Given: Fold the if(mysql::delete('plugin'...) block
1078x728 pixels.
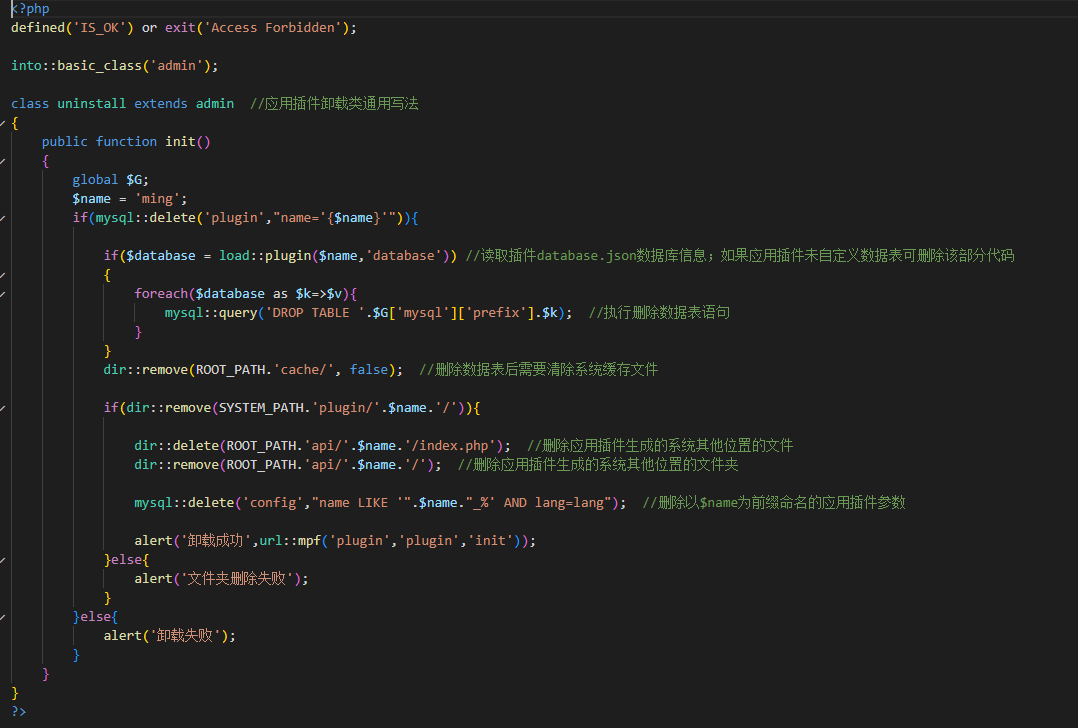Looking at the screenshot, I should pyautogui.click(x=3, y=218).
